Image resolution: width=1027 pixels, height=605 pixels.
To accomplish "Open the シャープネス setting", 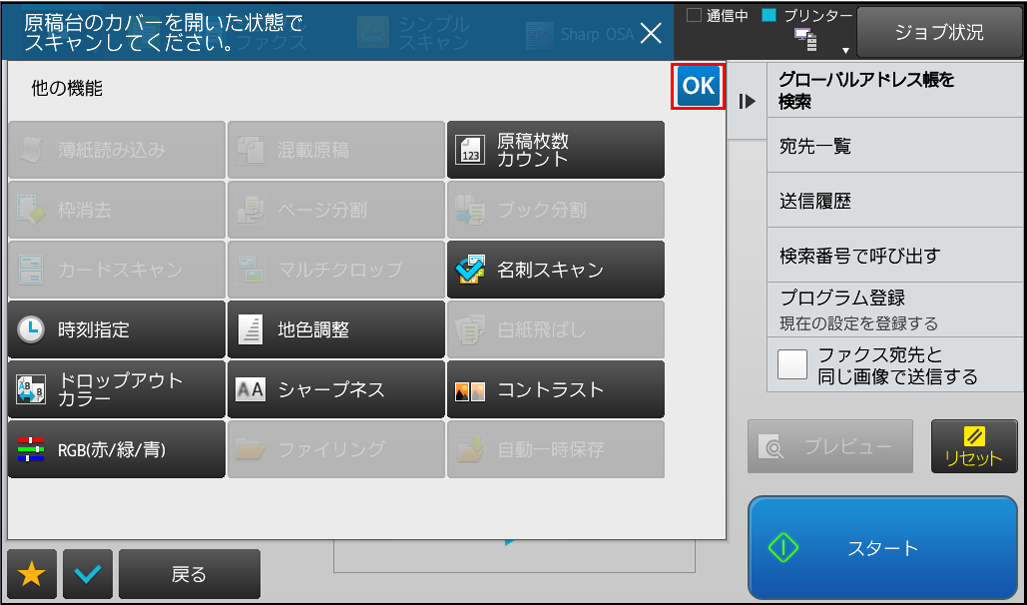I will 336,390.
